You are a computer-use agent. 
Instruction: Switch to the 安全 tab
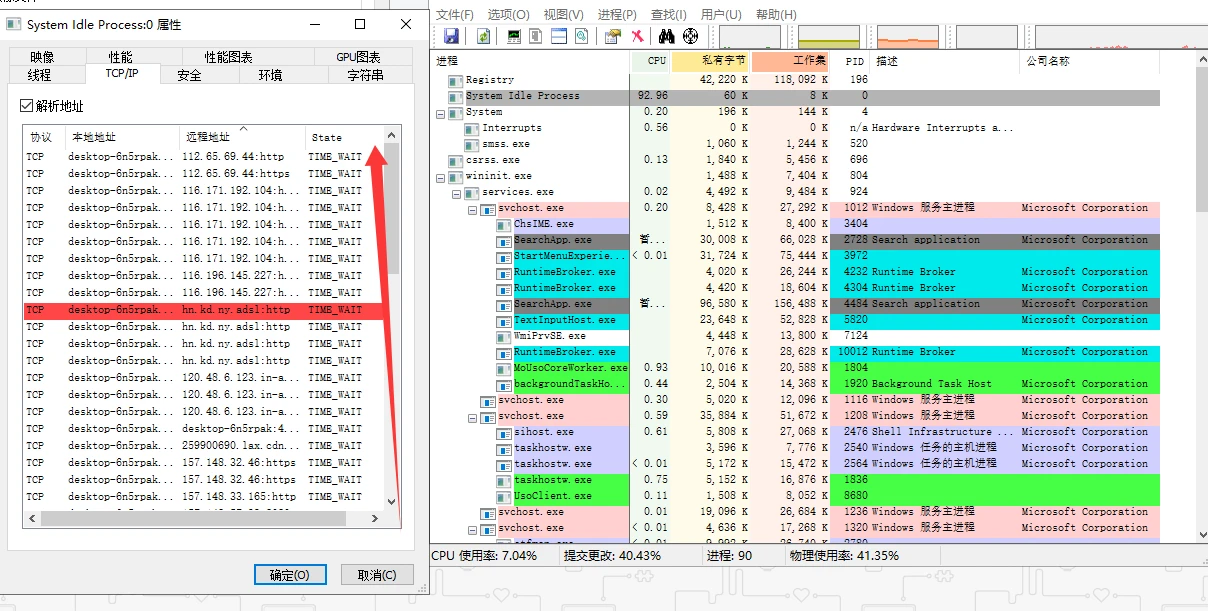pyautogui.click(x=189, y=75)
